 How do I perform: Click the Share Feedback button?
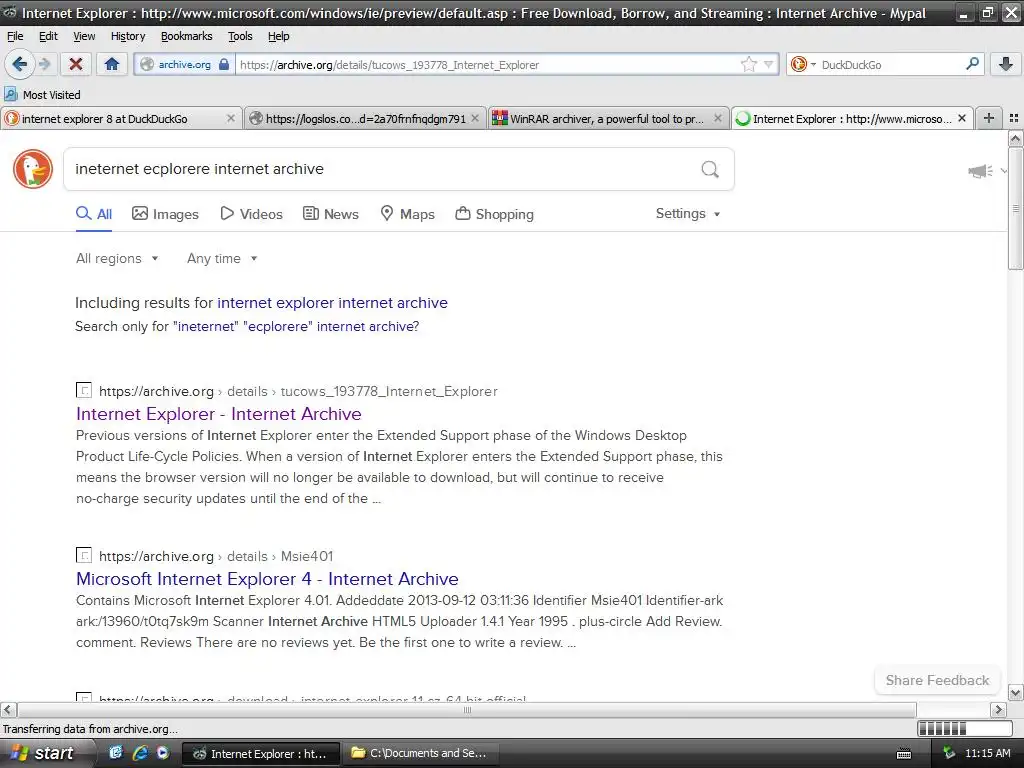pyautogui.click(x=937, y=680)
